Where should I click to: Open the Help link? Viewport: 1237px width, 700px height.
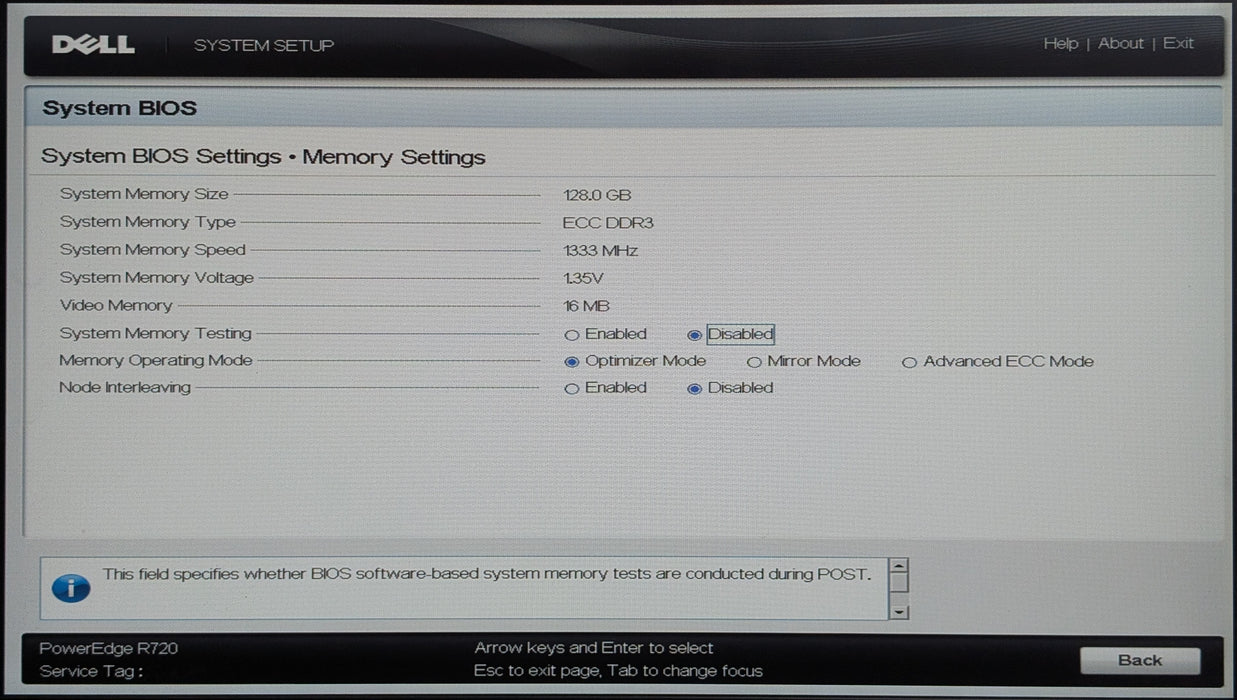(x=1060, y=44)
